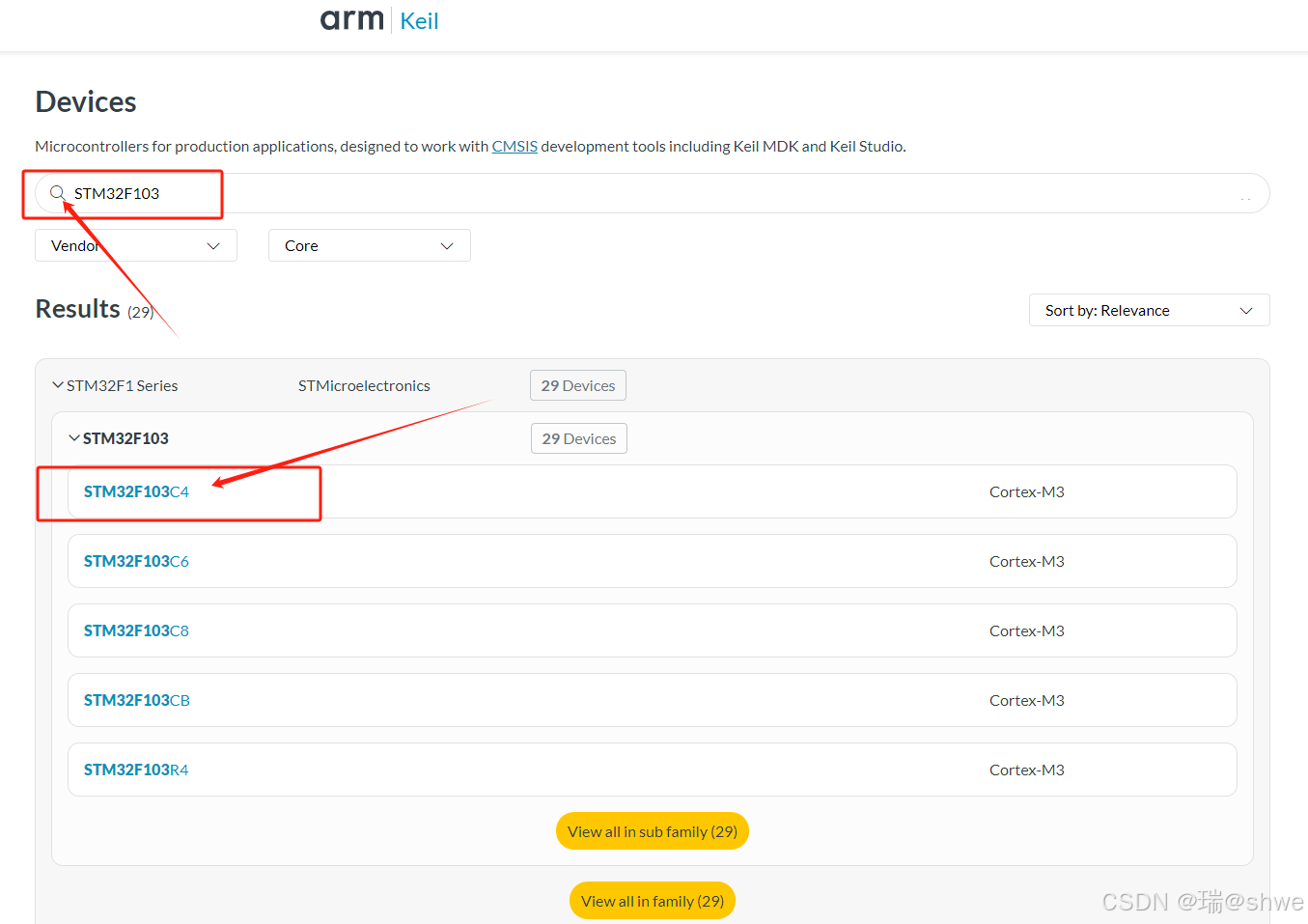Click Cortex-M3 in the STM32F103C8 row

point(1027,630)
